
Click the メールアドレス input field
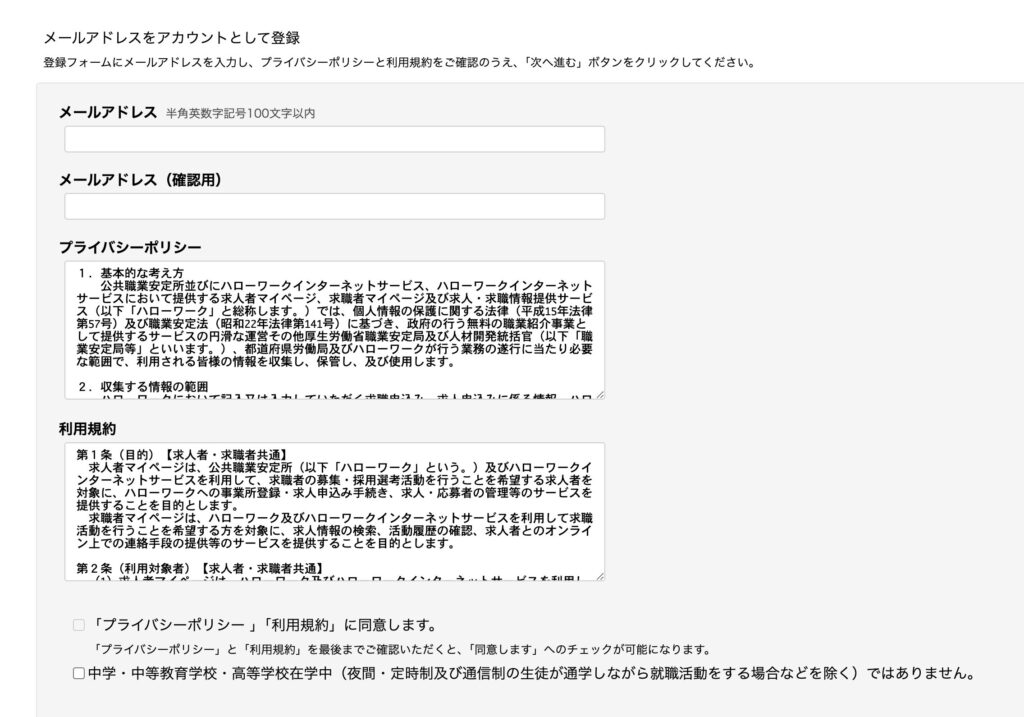[x=334, y=139]
